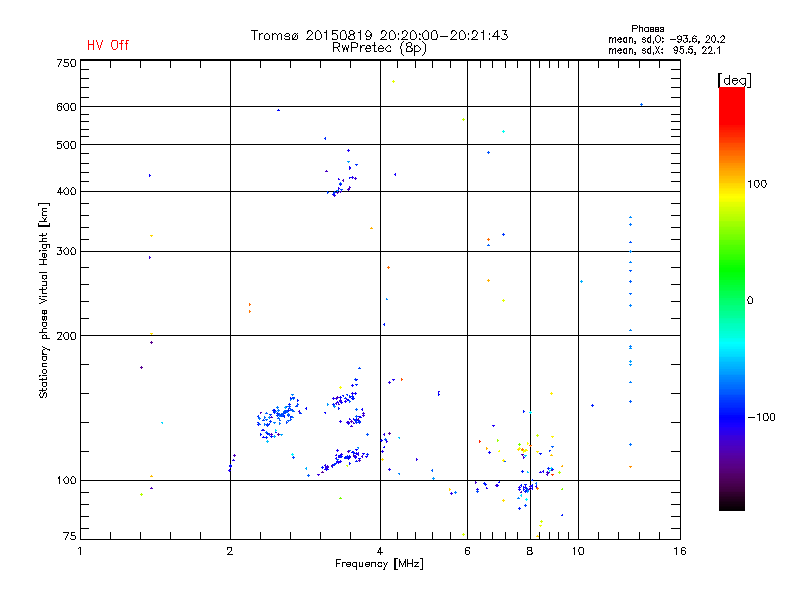
Task: Click the y-axis tick label "300"
Action: coord(66,252)
